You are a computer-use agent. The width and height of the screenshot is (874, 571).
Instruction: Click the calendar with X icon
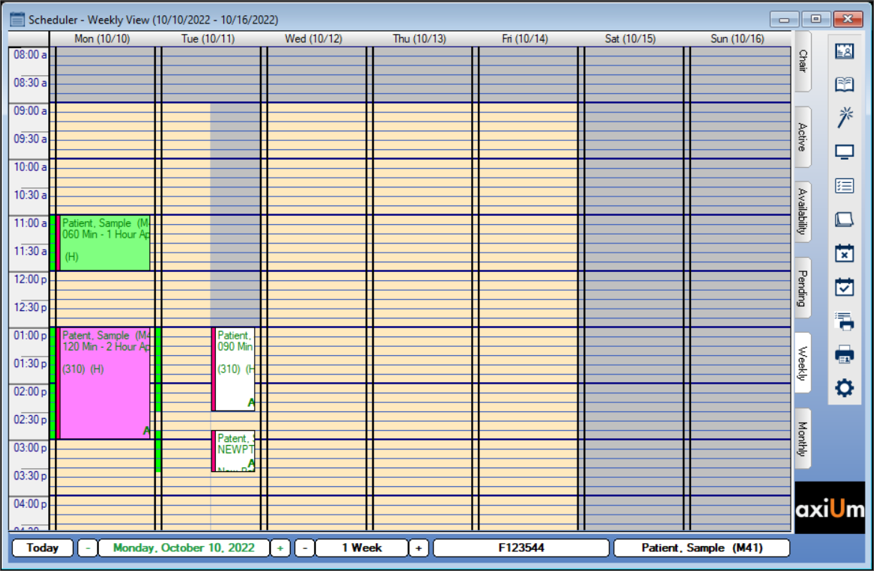click(x=844, y=253)
